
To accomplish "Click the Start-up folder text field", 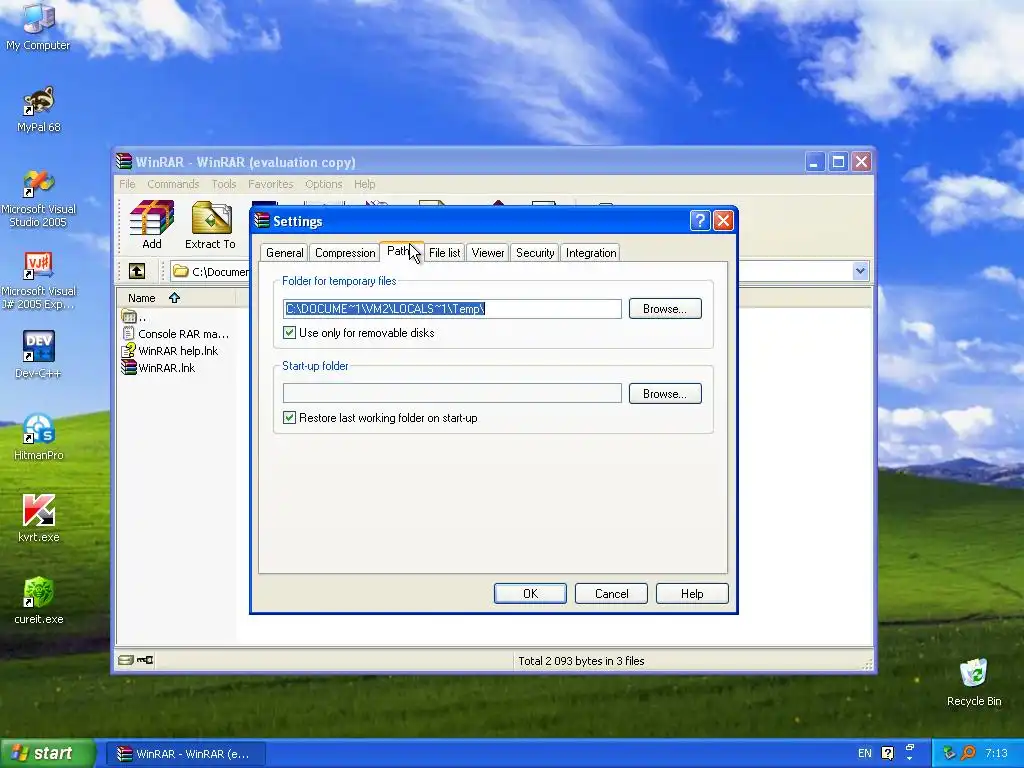I will click(x=452, y=393).
